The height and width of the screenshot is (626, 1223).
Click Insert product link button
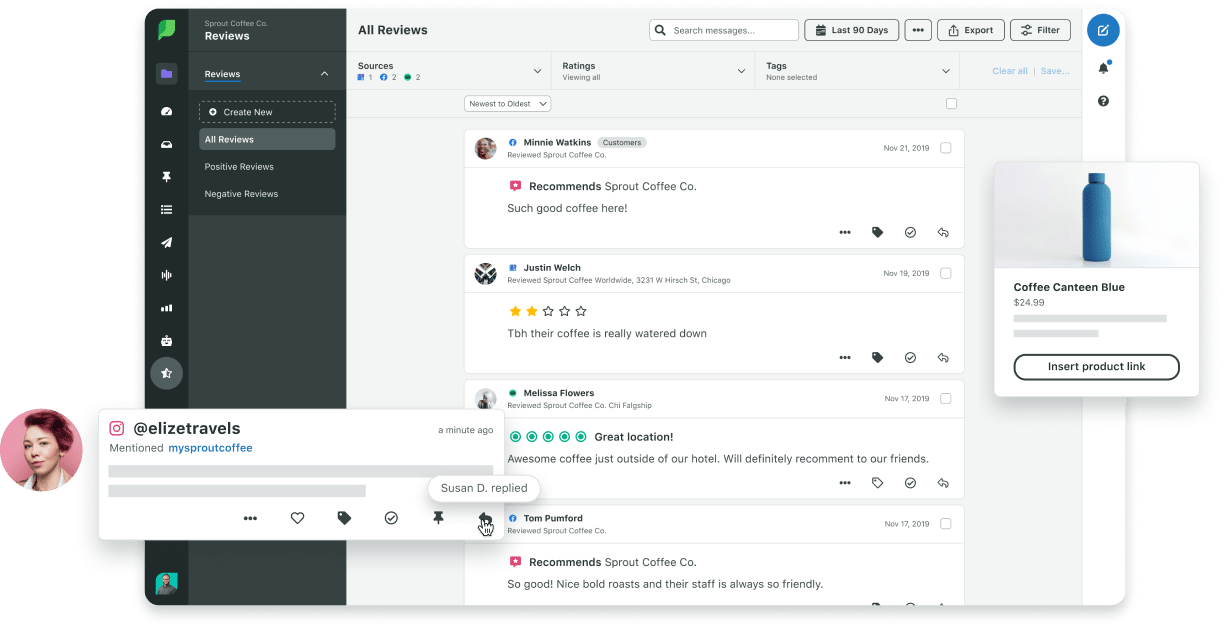(x=1096, y=366)
